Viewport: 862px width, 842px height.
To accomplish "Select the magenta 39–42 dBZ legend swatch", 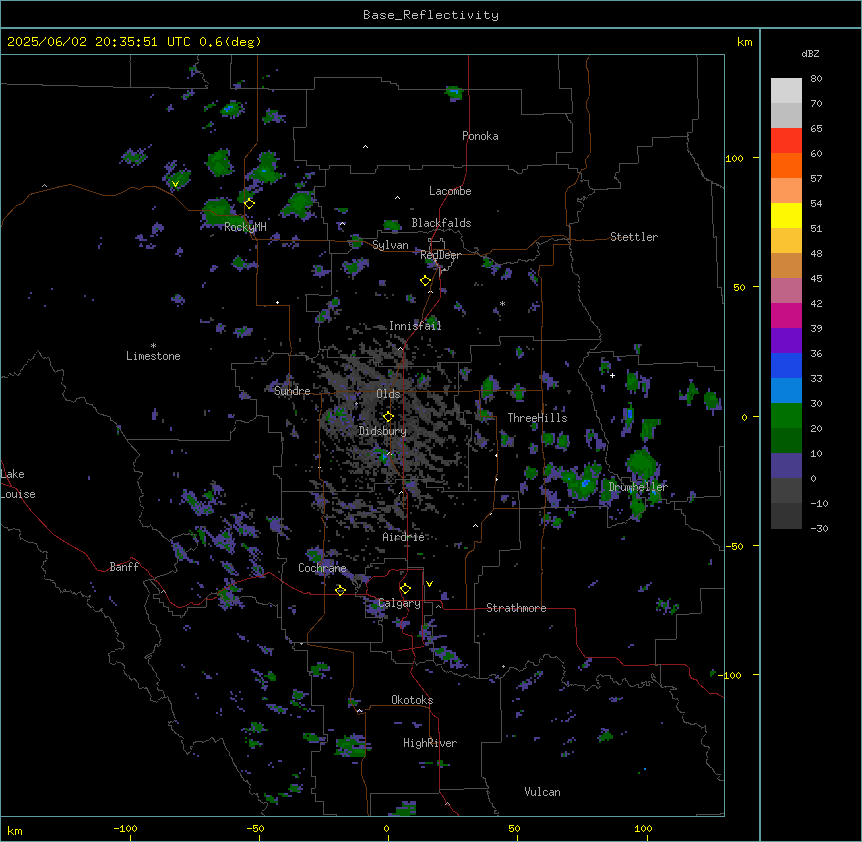I will coord(786,315).
